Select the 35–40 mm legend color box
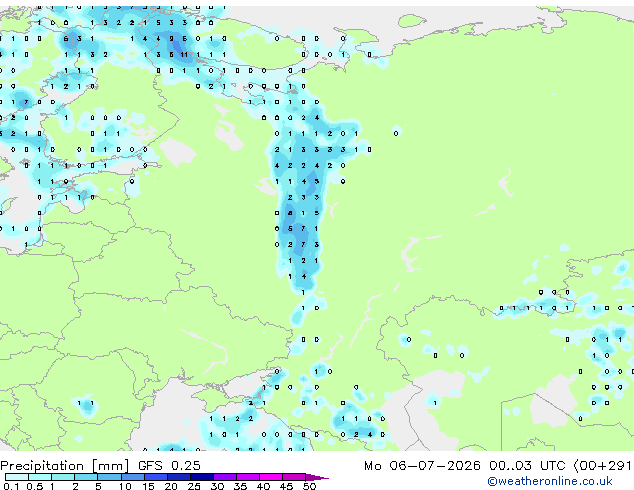634x490 pixels. tap(247, 477)
